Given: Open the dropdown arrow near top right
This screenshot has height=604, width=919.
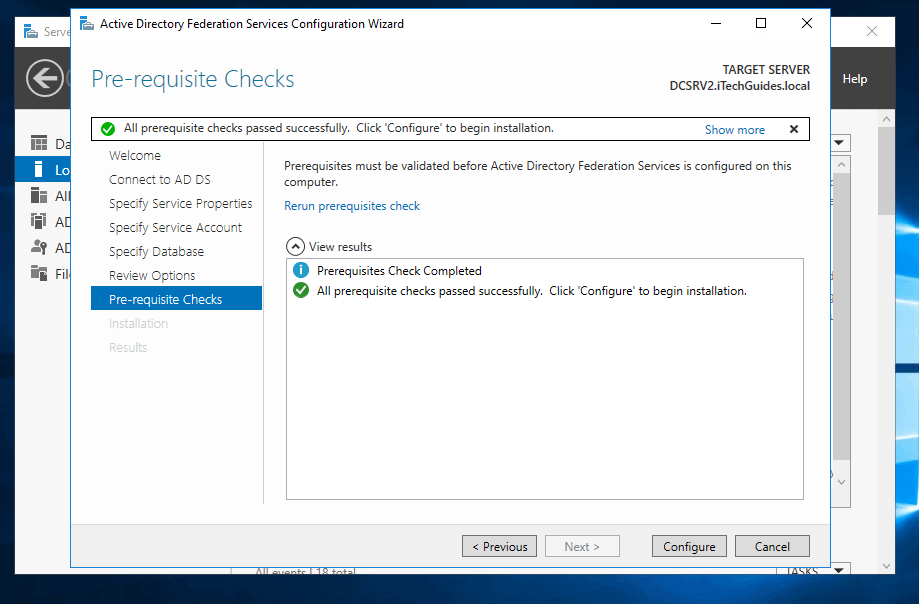Looking at the screenshot, I should click(x=838, y=143).
